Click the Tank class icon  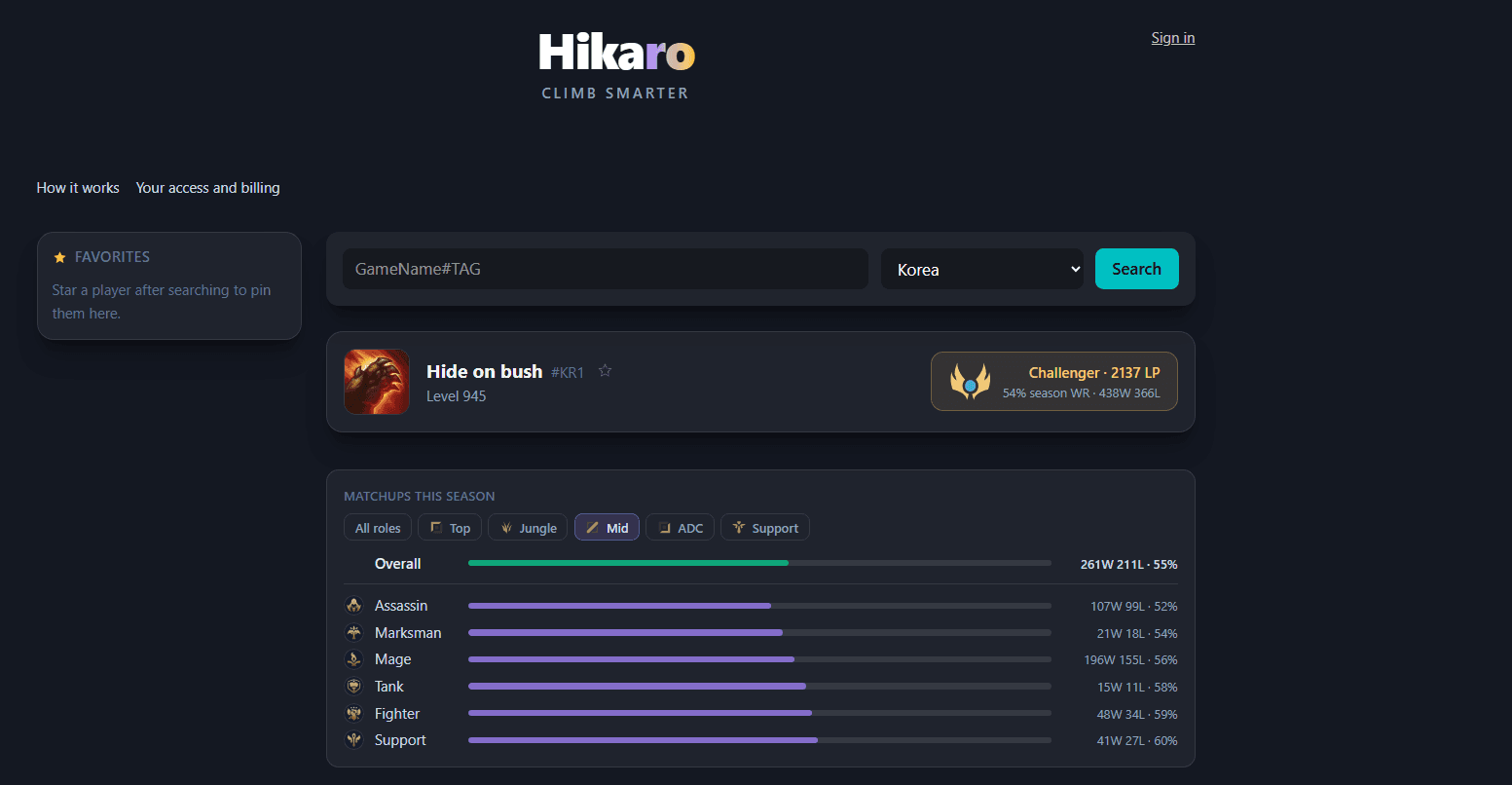point(354,687)
